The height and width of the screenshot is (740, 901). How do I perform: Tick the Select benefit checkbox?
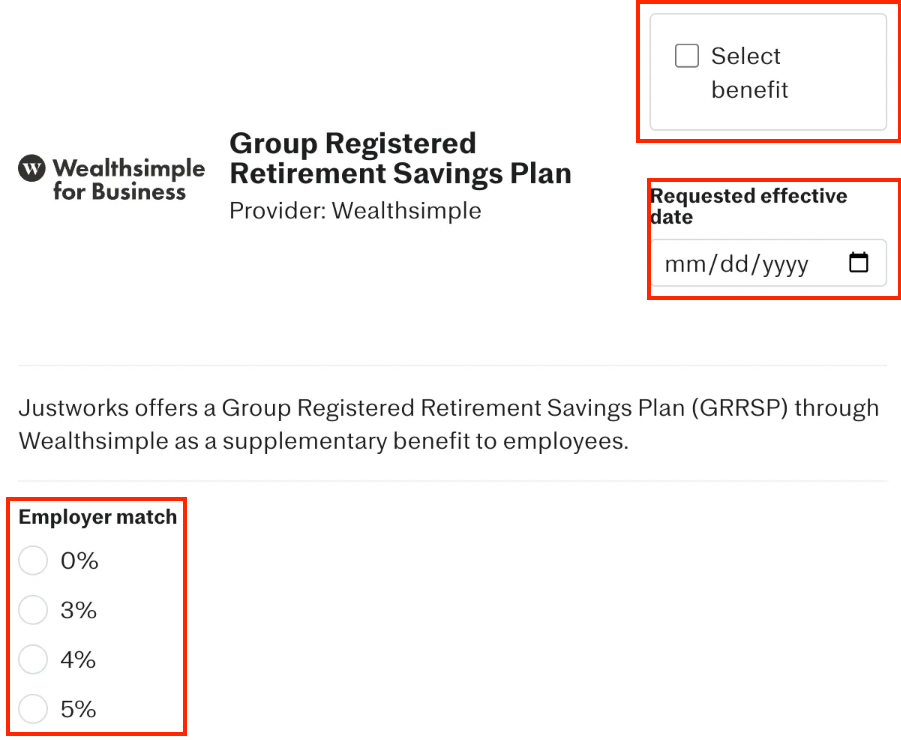687,56
